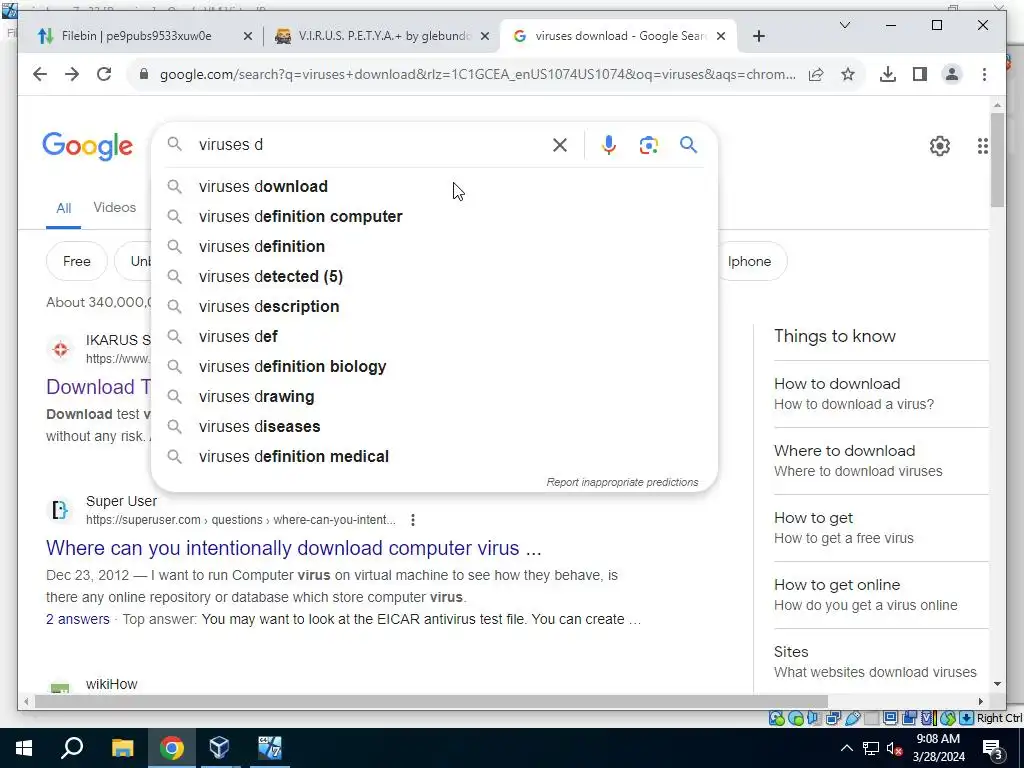
Task: Pick the bare 'viruses definition' suggestion
Action: pyautogui.click(x=434, y=246)
